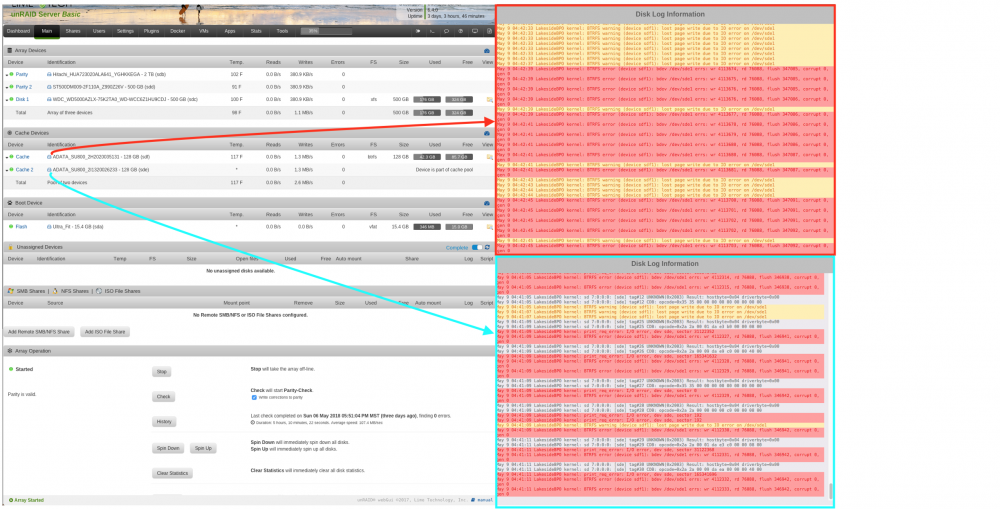1000x509 pixels.
Task: Click the first icon of the top-right toolbar
Action: pos(418,31)
